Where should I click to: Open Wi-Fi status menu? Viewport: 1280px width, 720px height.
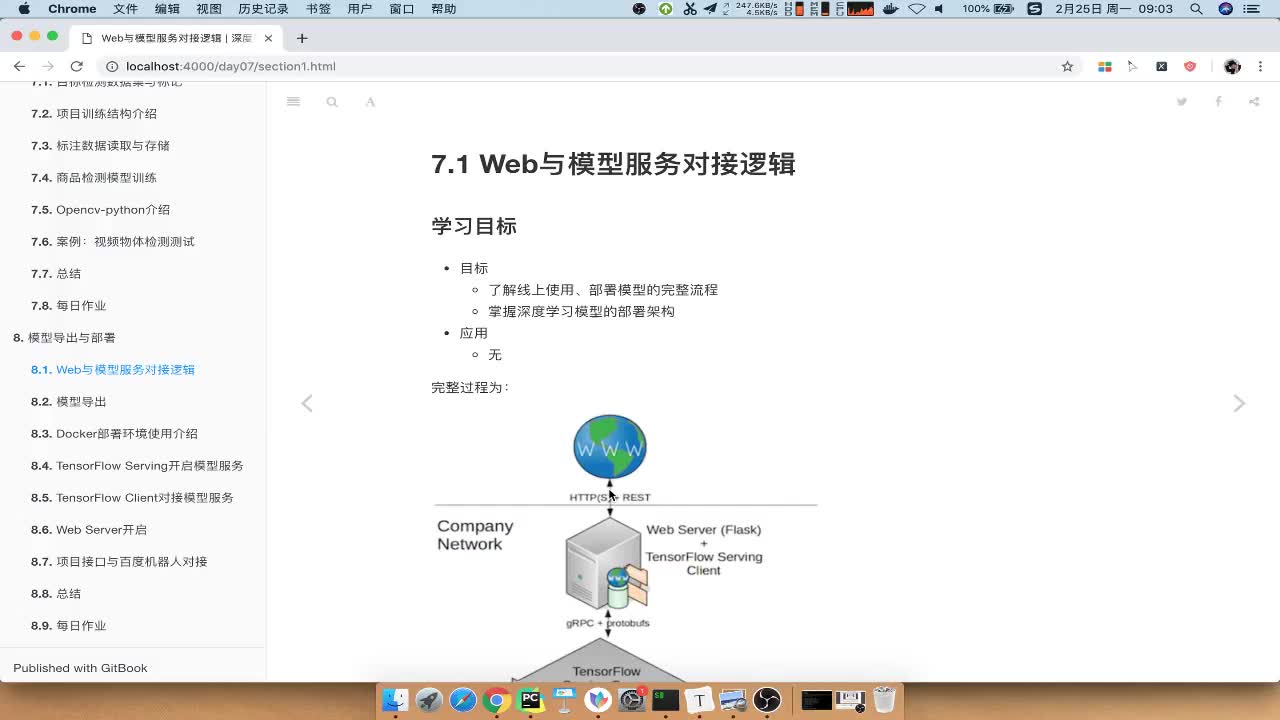coord(916,9)
